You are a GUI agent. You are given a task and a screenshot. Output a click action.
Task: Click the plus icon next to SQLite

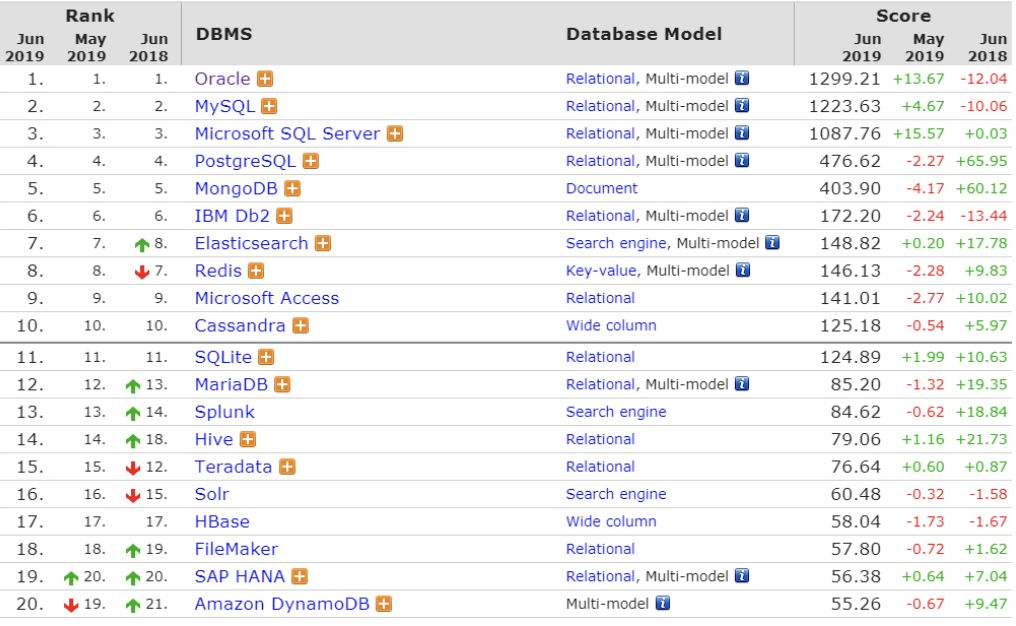click(x=266, y=357)
